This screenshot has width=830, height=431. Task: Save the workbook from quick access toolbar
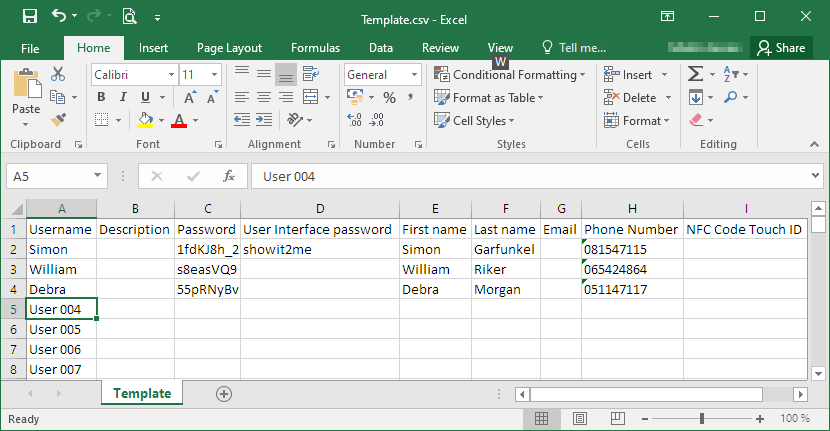(x=30, y=16)
